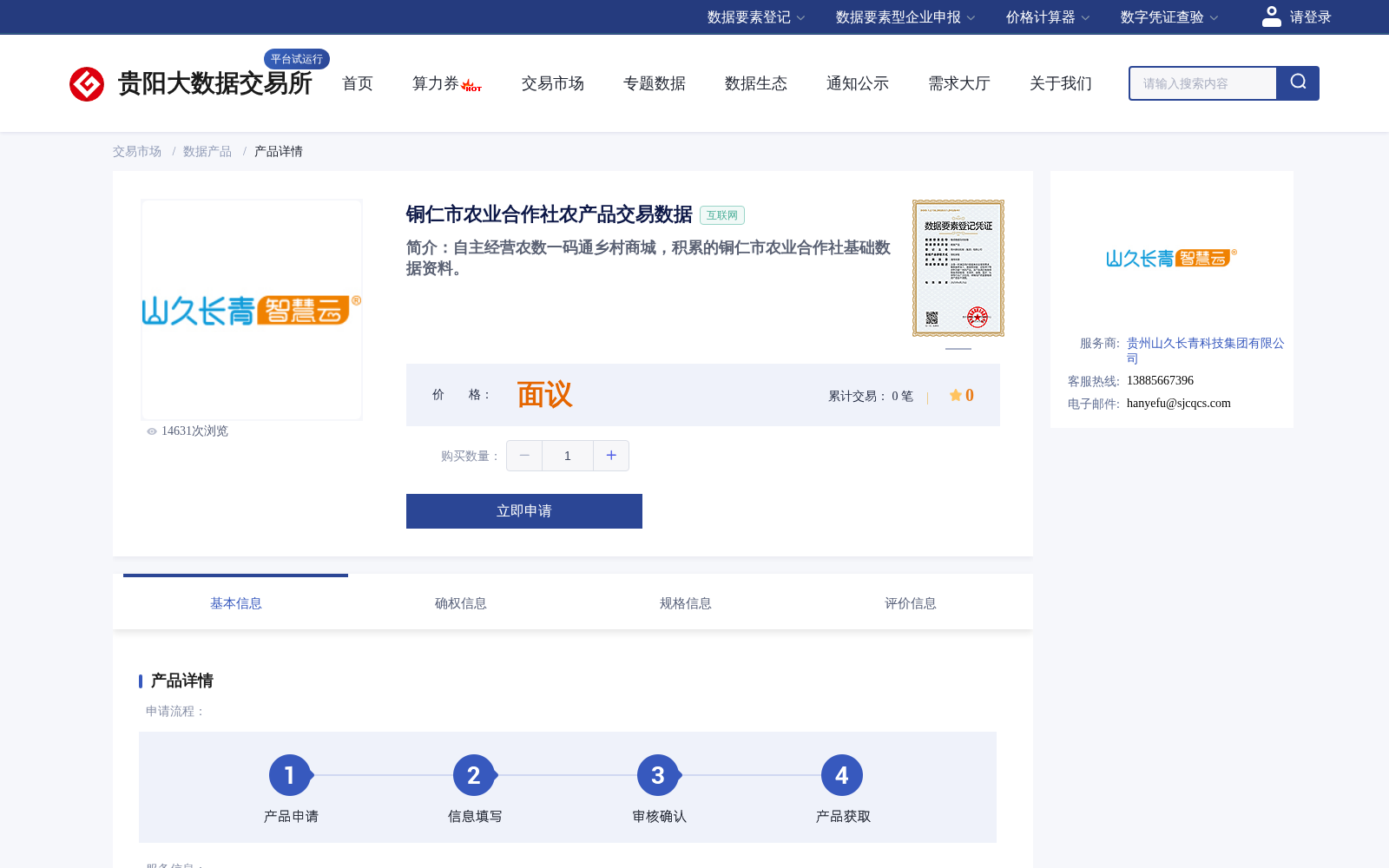
Task: Click the 累计交易 0 笔 text
Action: (871, 396)
